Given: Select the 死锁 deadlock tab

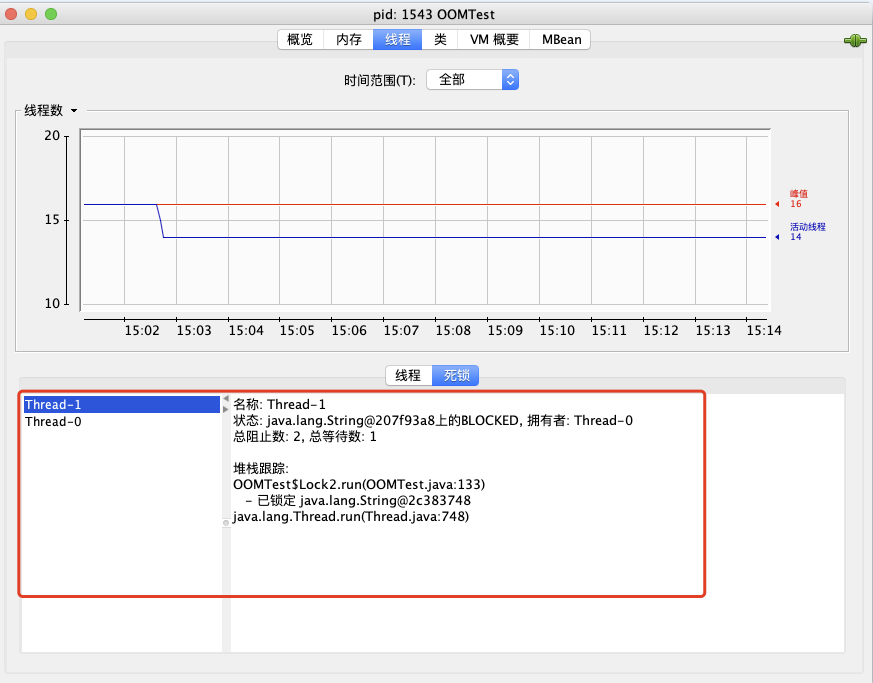Looking at the screenshot, I should tap(456, 375).
